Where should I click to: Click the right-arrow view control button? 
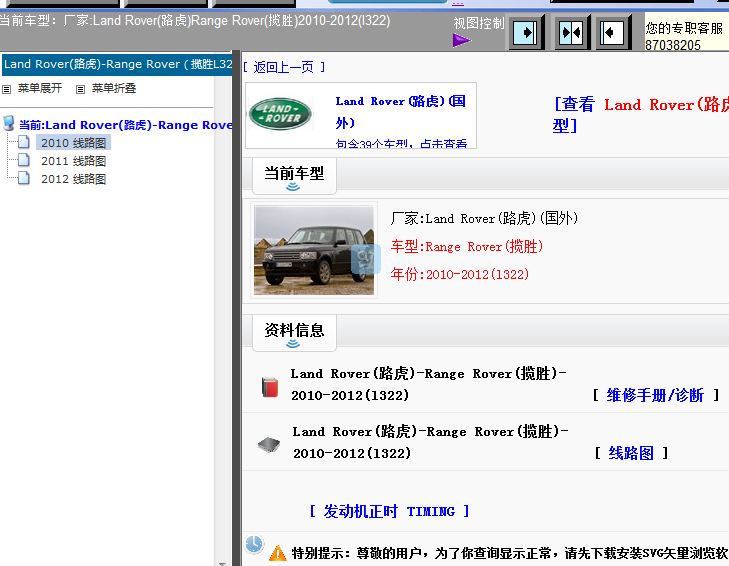click(x=525, y=33)
